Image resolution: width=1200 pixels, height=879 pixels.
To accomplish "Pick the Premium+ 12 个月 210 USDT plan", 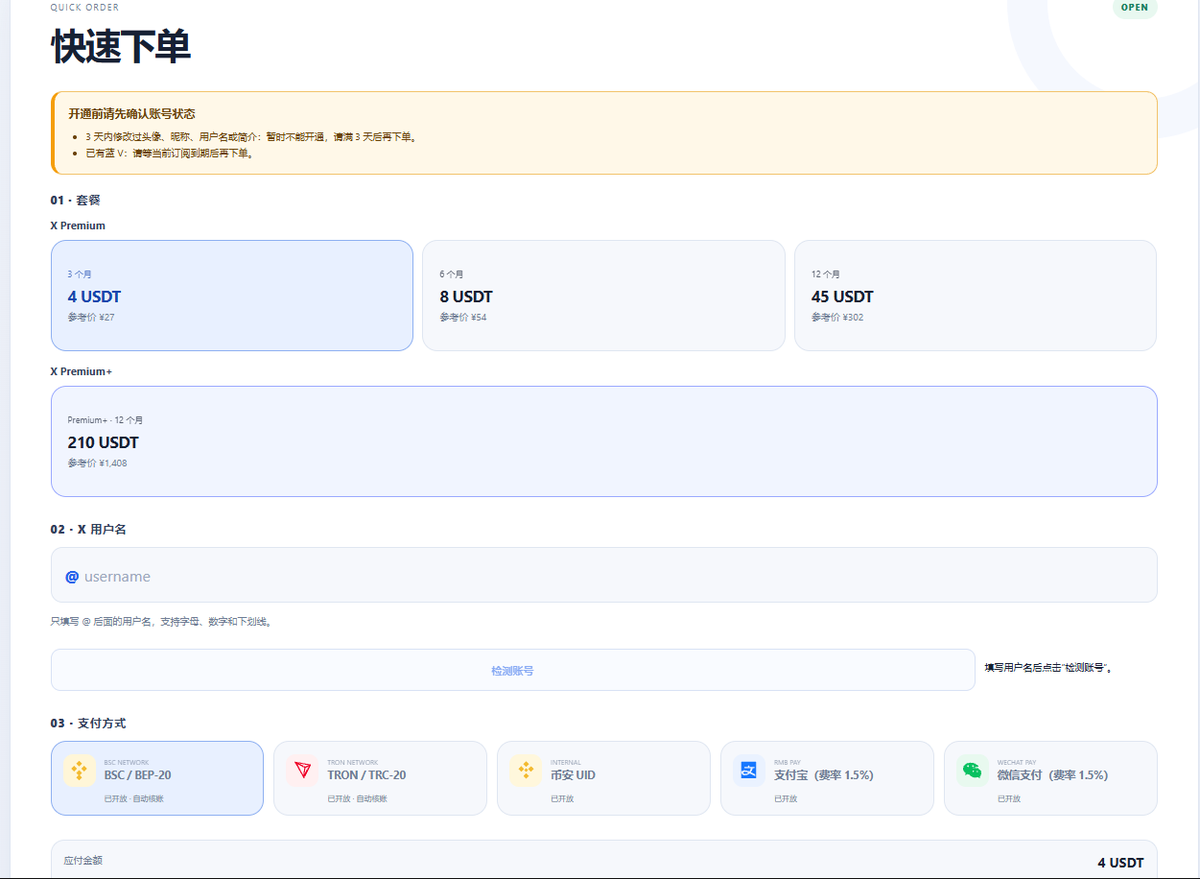I will (x=604, y=442).
